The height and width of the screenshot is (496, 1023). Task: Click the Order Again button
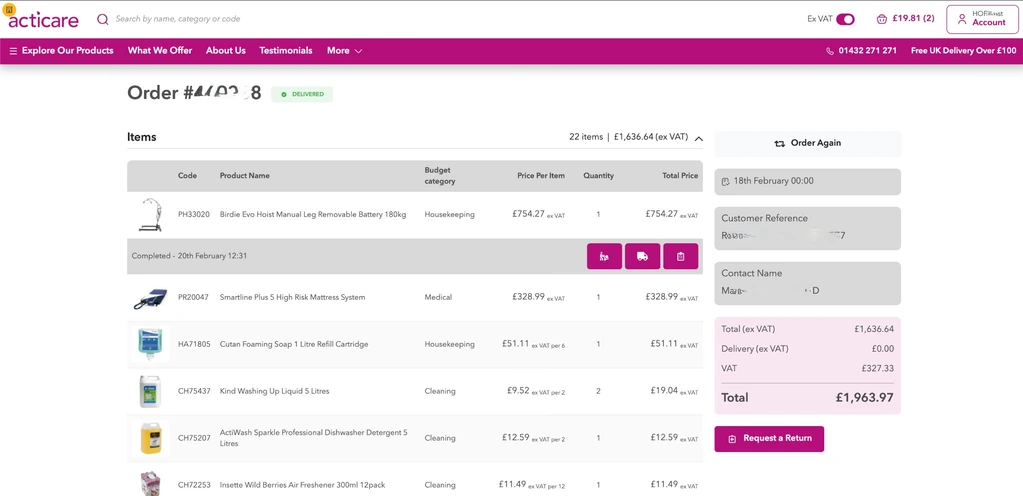(808, 144)
